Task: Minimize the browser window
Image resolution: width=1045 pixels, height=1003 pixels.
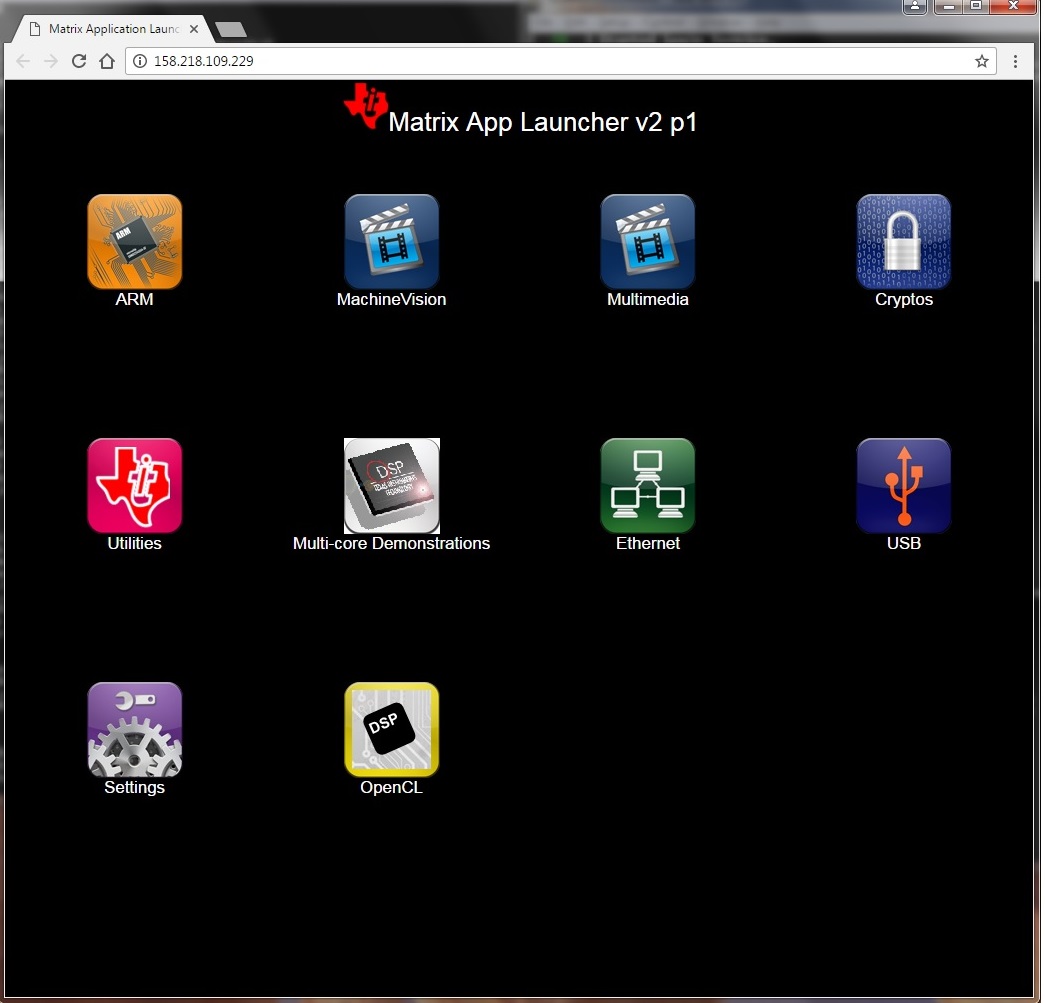Action: pyautogui.click(x=948, y=7)
